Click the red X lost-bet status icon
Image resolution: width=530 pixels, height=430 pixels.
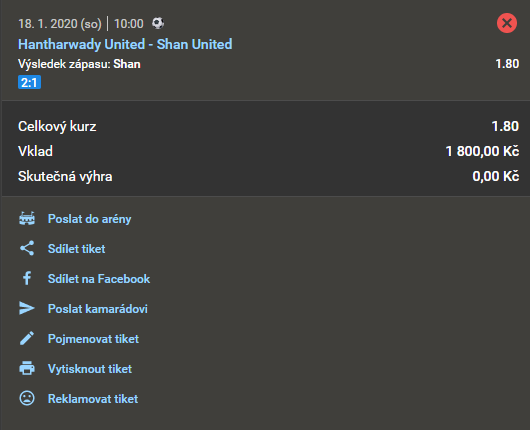pos(507,23)
